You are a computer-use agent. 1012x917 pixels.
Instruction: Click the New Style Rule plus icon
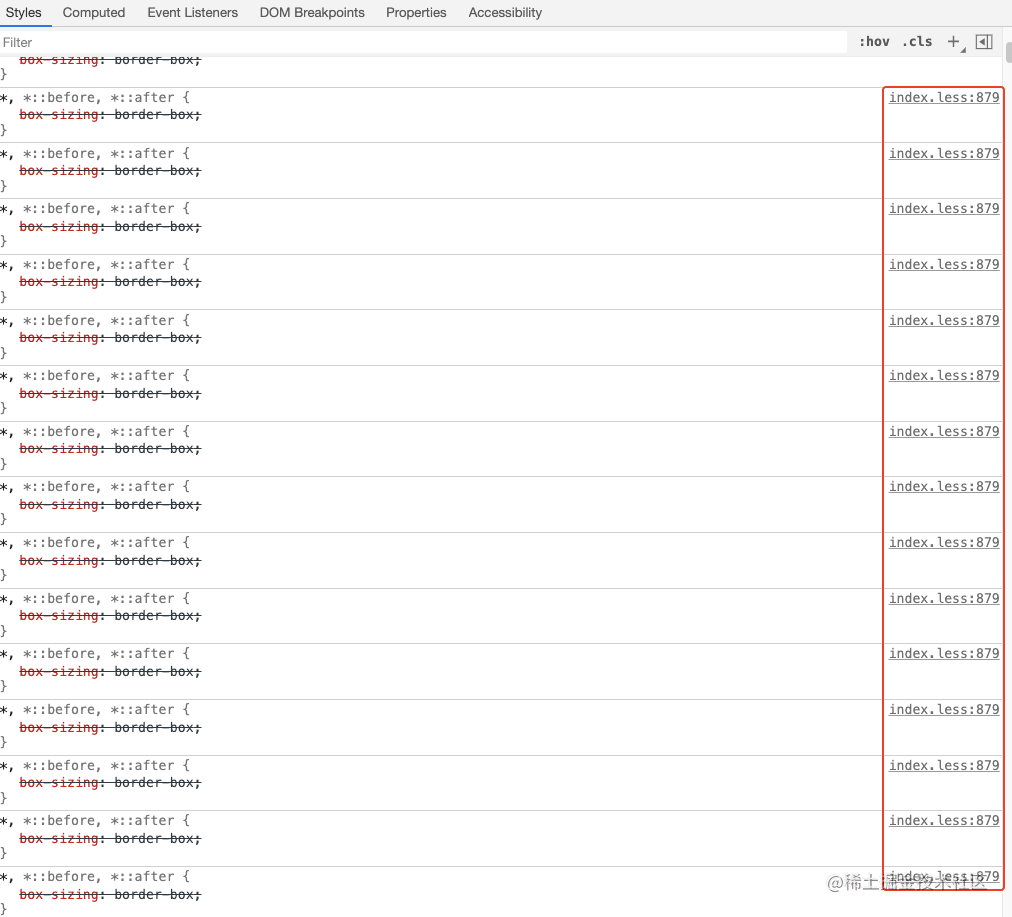953,42
